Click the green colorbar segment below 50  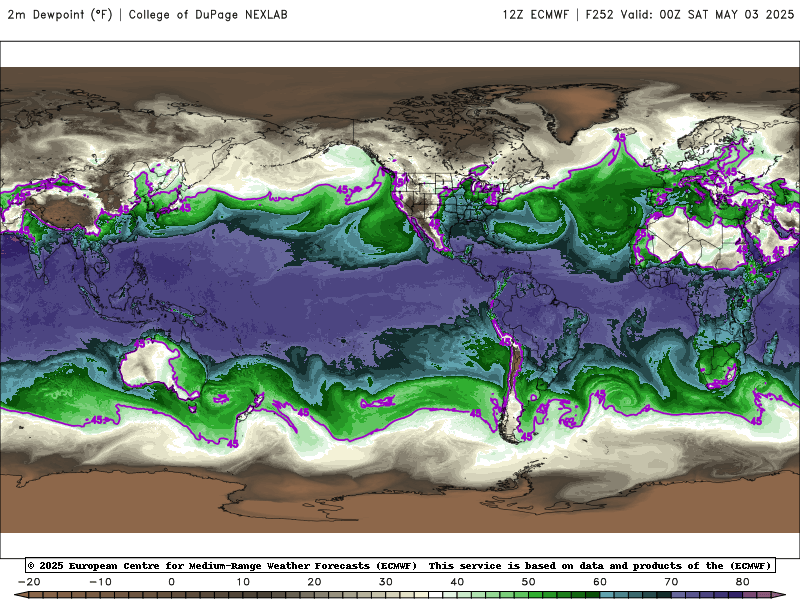coord(536,596)
